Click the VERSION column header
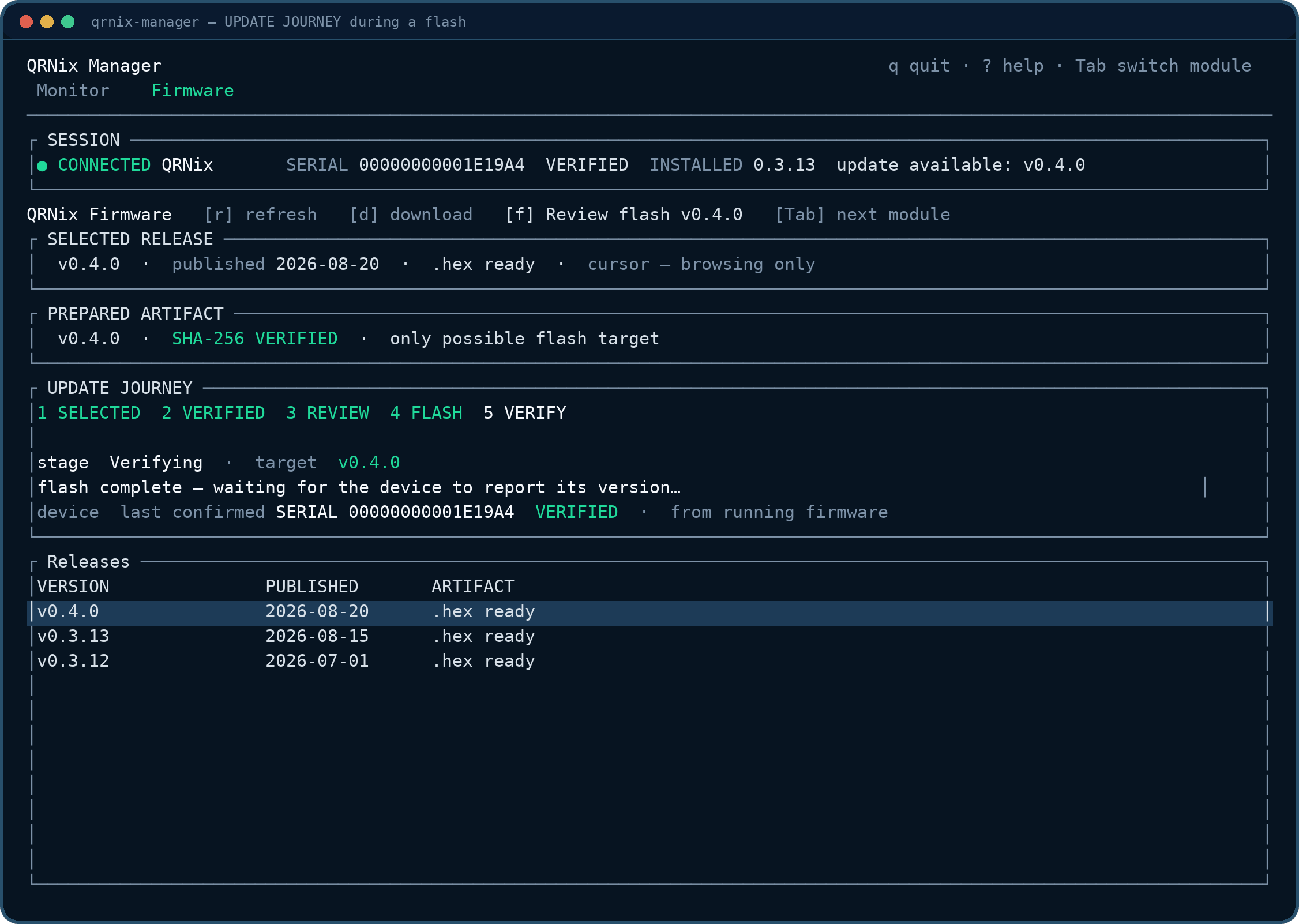Viewport: 1299px width, 924px height. [73, 587]
